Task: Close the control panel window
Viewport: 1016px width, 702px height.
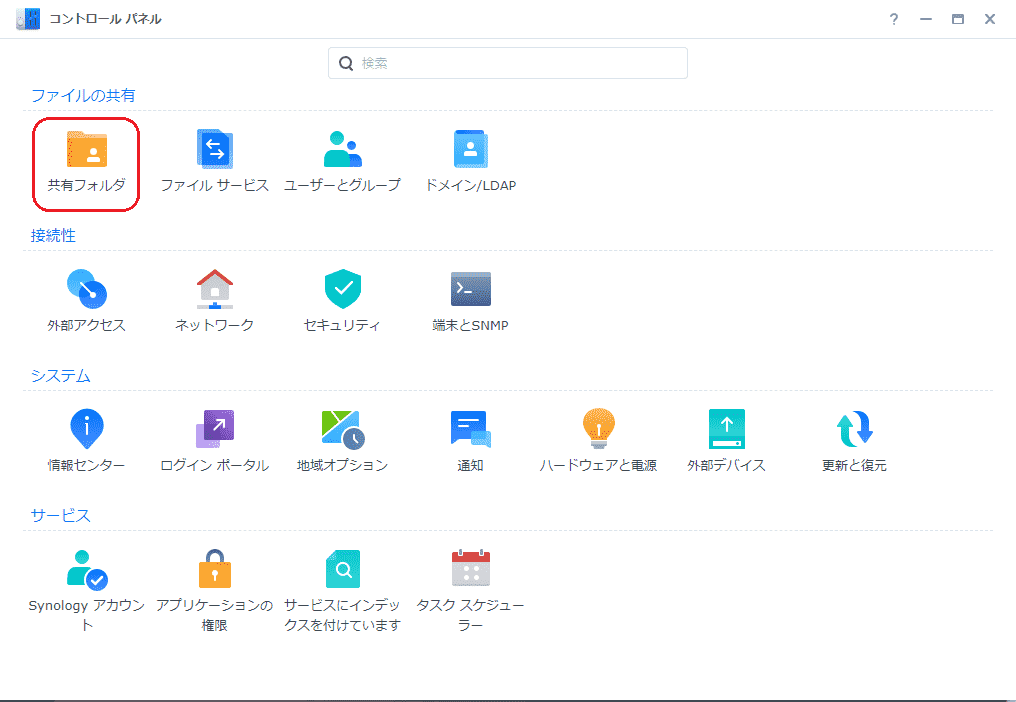Action: point(989,19)
